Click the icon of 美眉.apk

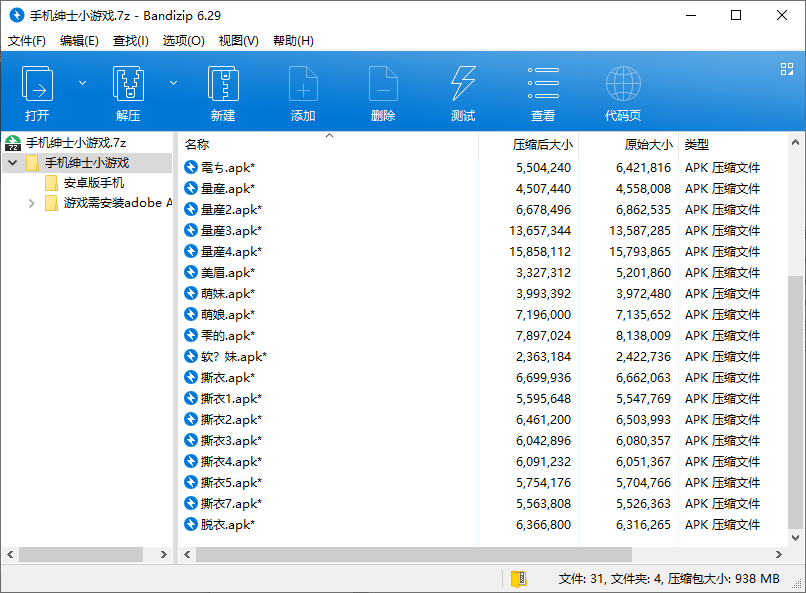[191, 272]
